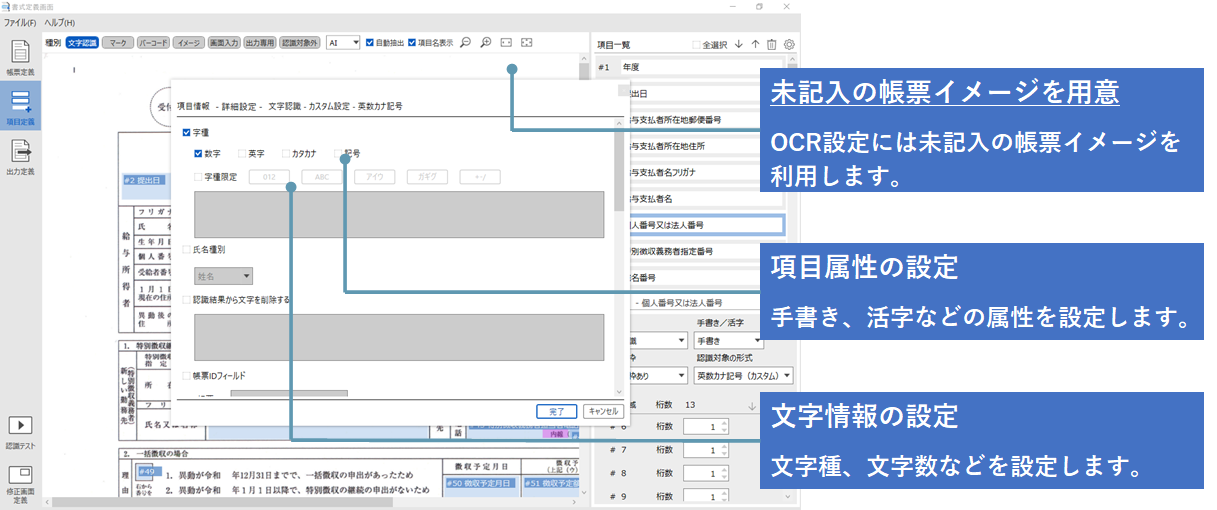Screen dimensions: 1217x510
Task: Click the zoom in magnifier icon
Action: tap(486, 43)
